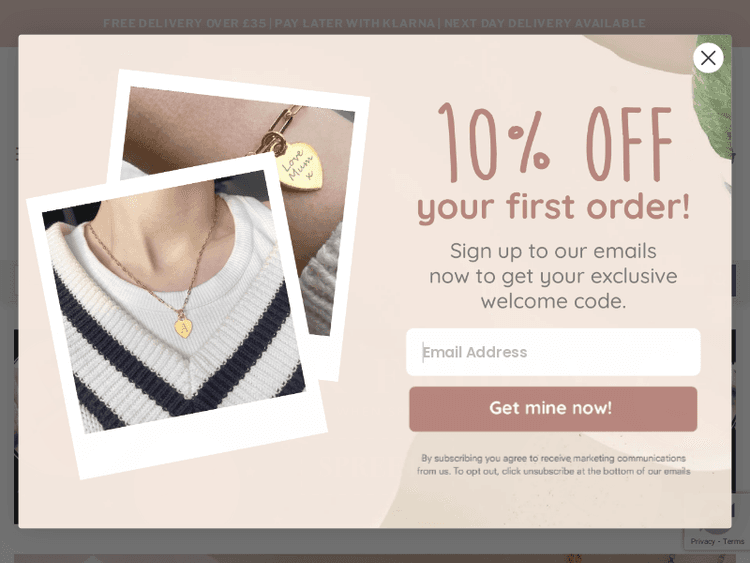
Task: Click the hamburger menu dots behind popup edge
Action: [x=17, y=154]
